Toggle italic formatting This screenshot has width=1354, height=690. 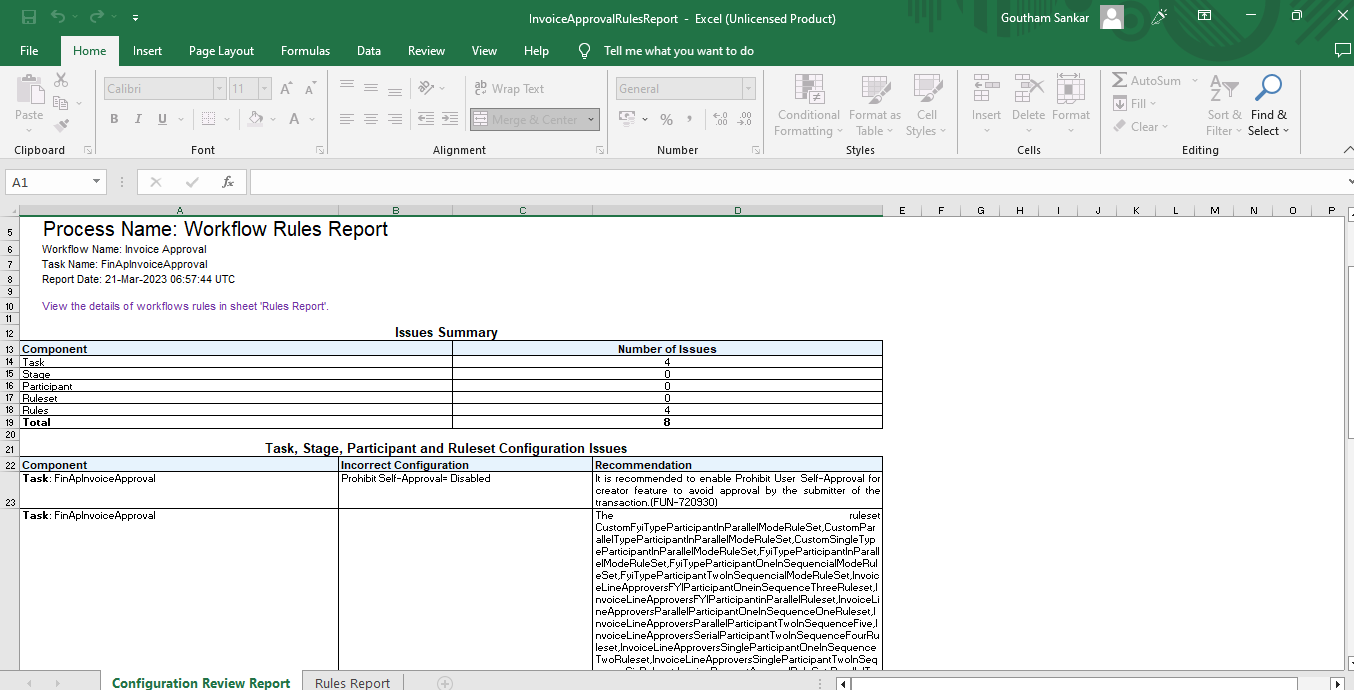(137, 118)
